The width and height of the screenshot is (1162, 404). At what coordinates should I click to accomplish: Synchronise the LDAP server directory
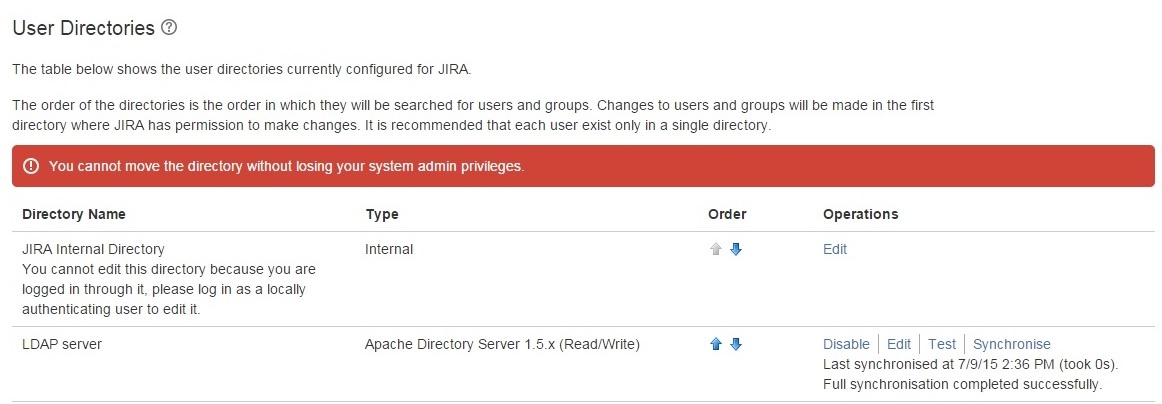click(x=1012, y=344)
